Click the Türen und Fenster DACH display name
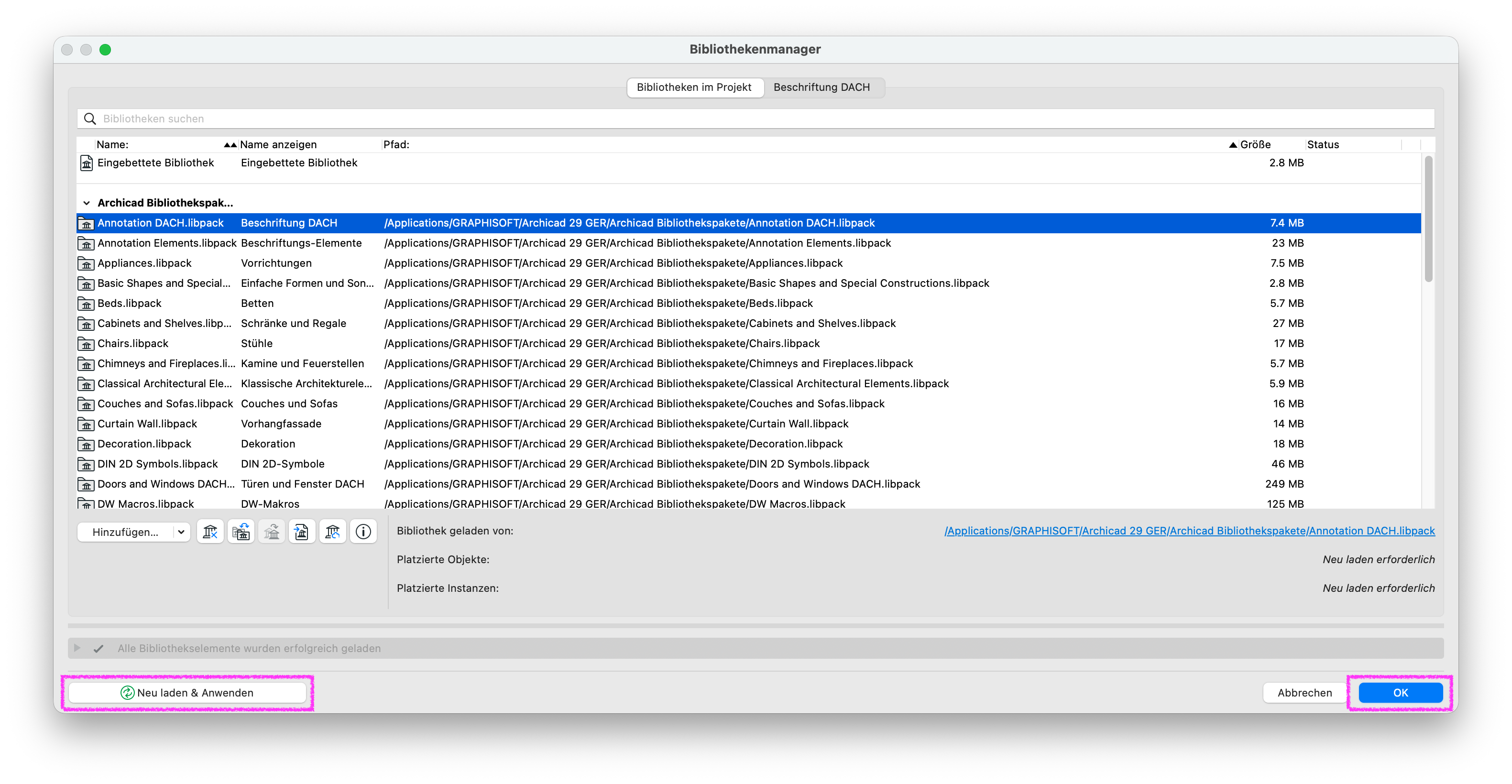The height and width of the screenshot is (784, 1512). pyautogui.click(x=303, y=484)
